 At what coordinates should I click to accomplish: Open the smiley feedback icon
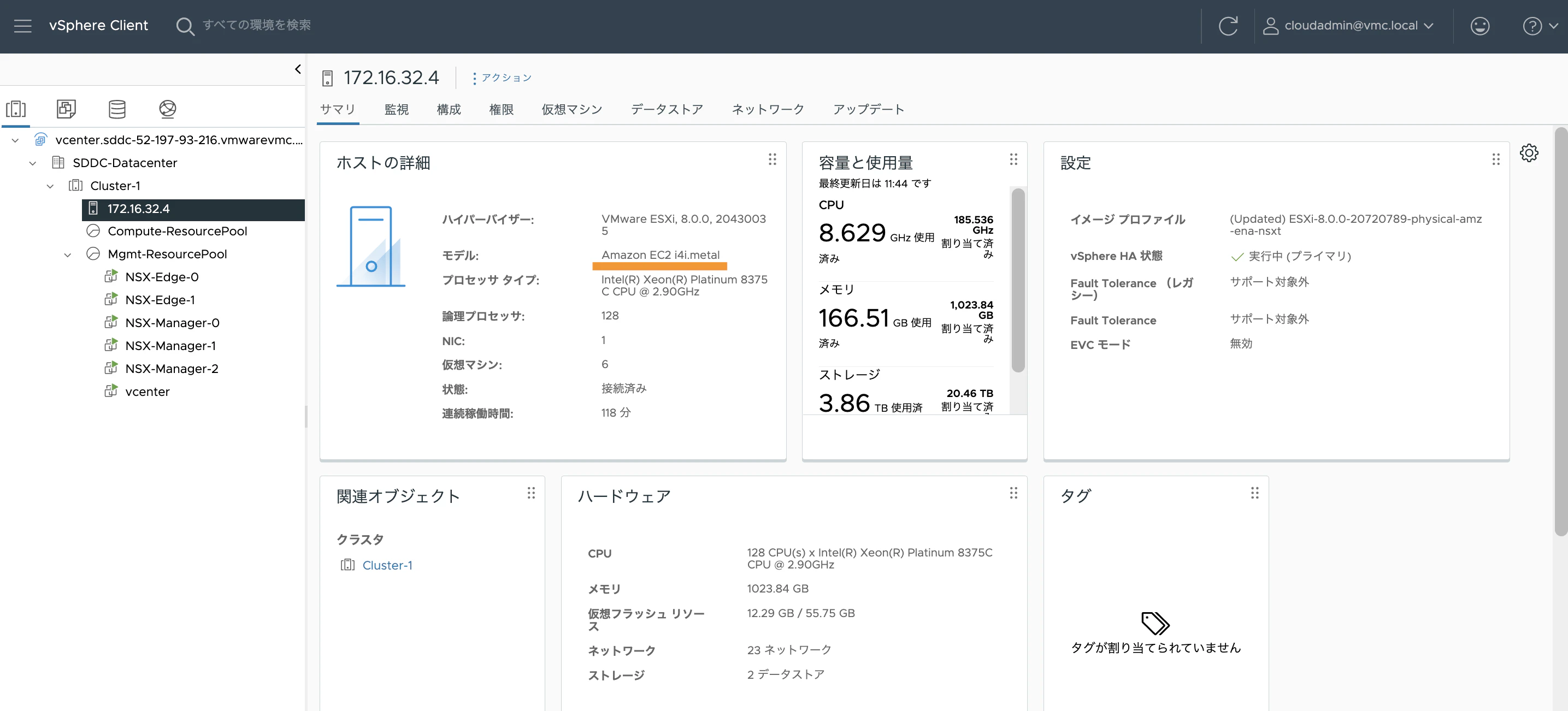[1479, 26]
